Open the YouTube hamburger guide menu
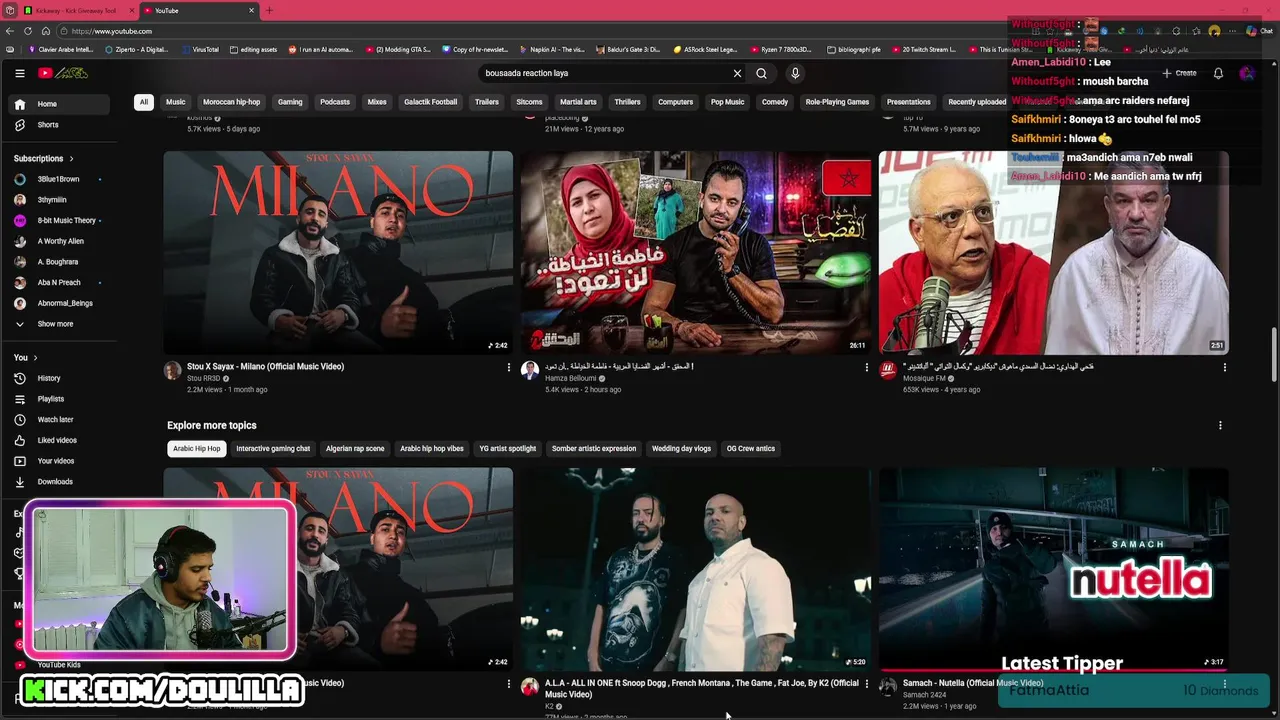Image resolution: width=1280 pixels, height=720 pixels. tap(19, 73)
